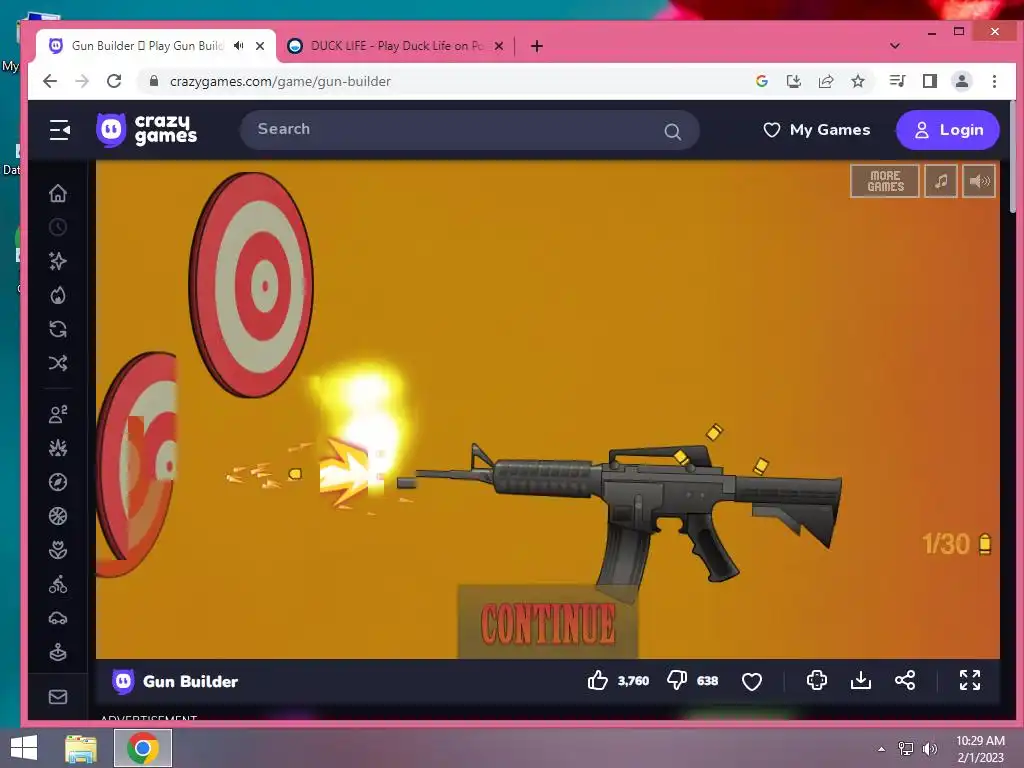This screenshot has height=768, width=1024.
Task: Click the CrazyGames logo
Action: click(146, 129)
